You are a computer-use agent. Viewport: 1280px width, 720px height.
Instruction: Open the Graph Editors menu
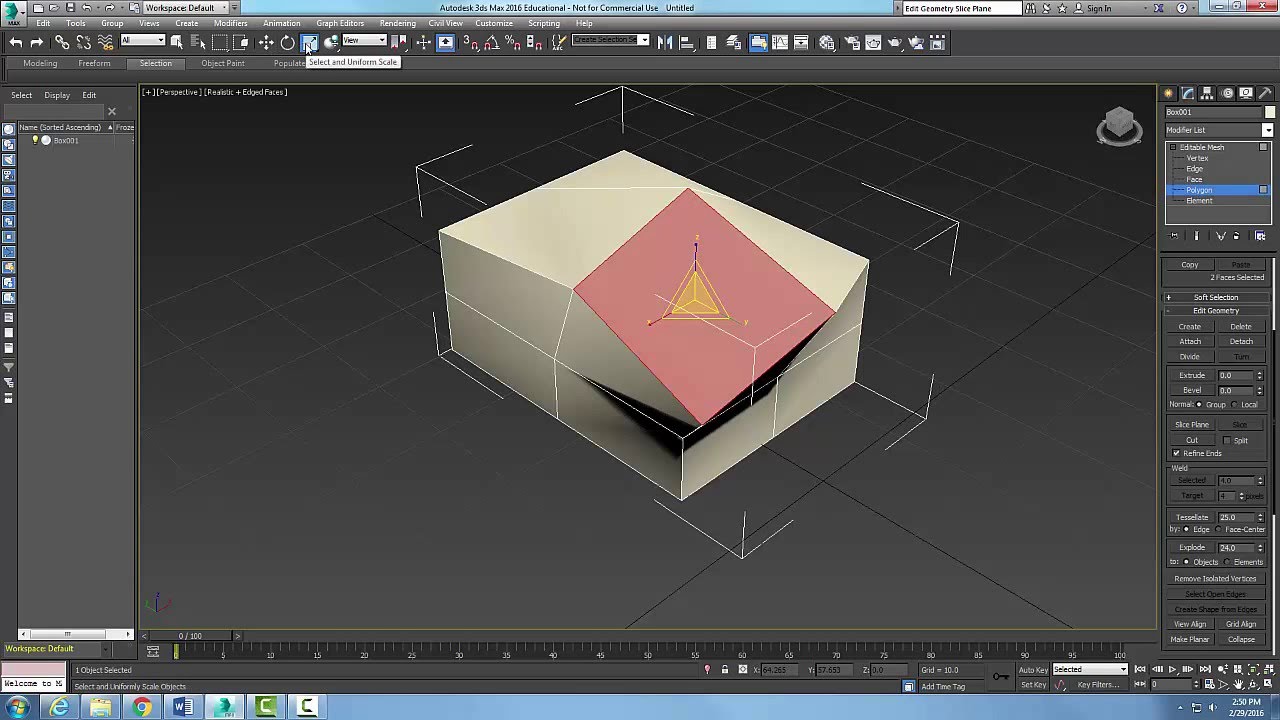pyautogui.click(x=340, y=23)
